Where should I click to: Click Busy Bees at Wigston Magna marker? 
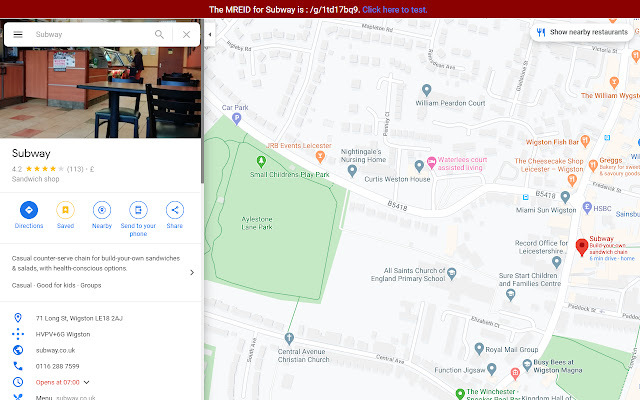tap(527, 363)
